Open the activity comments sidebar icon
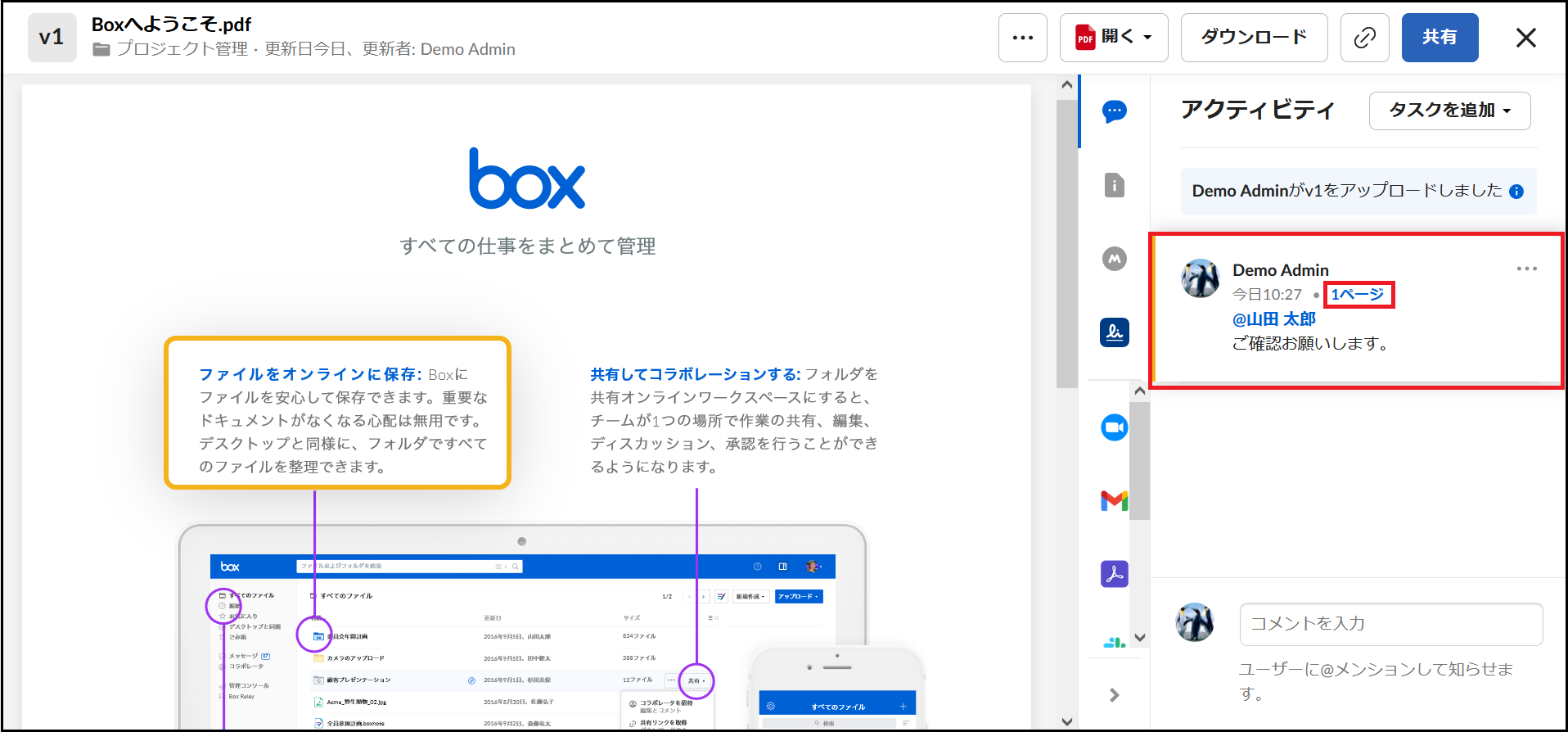The height and width of the screenshot is (732, 1568). point(1114,111)
